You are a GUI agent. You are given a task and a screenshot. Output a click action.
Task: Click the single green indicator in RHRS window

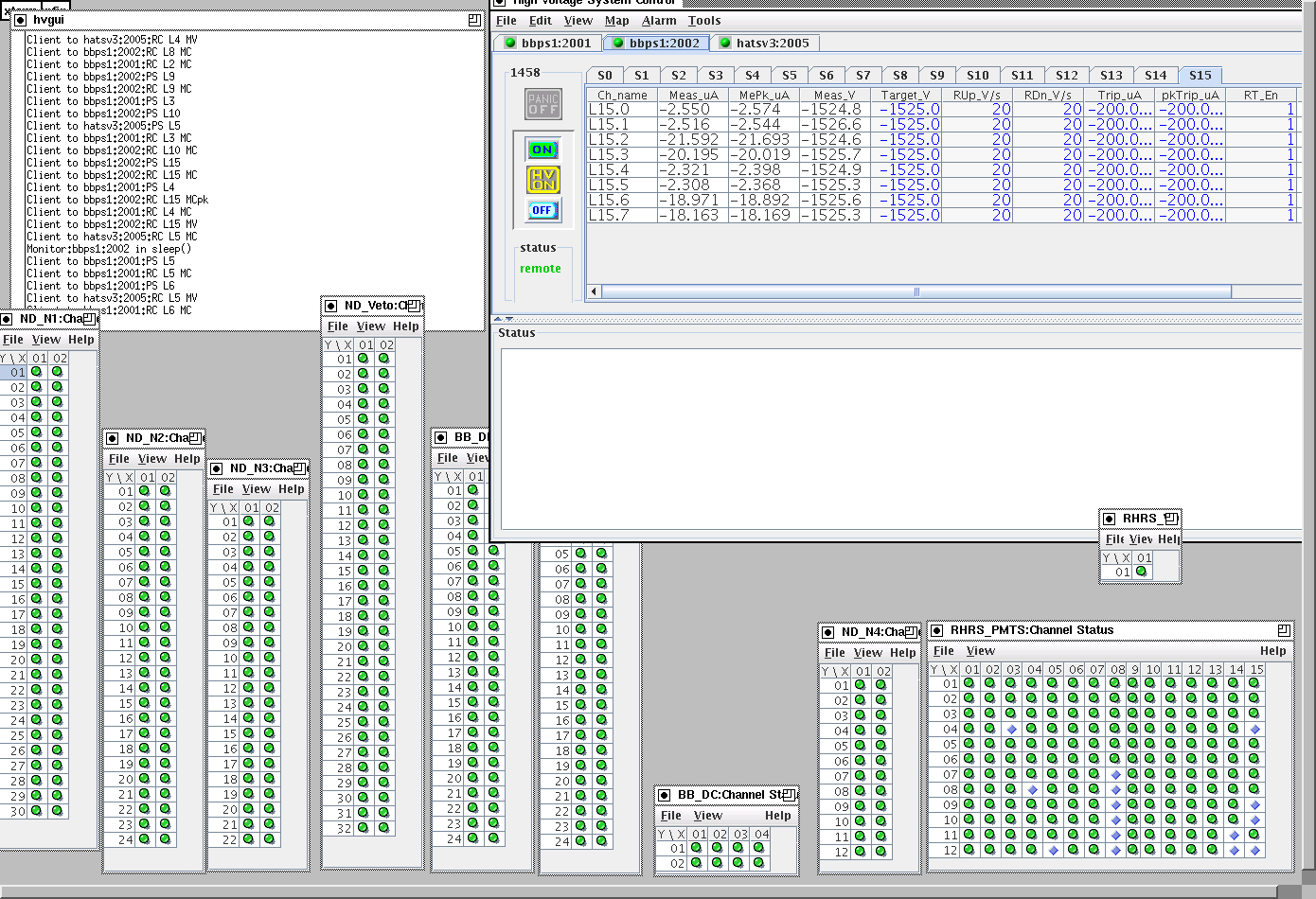(1142, 571)
